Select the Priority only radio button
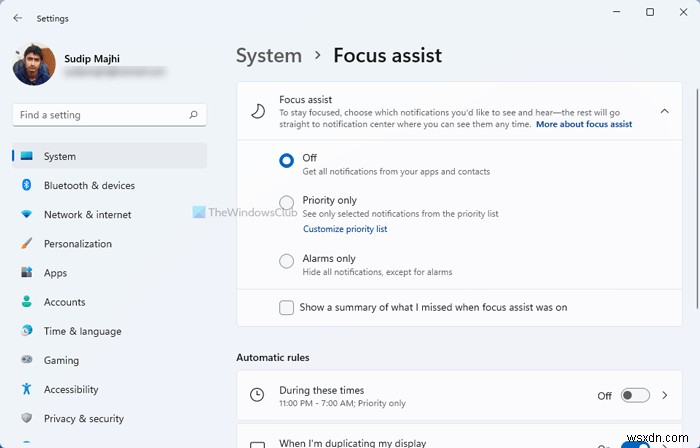This screenshot has height=448, width=700. pos(286,202)
